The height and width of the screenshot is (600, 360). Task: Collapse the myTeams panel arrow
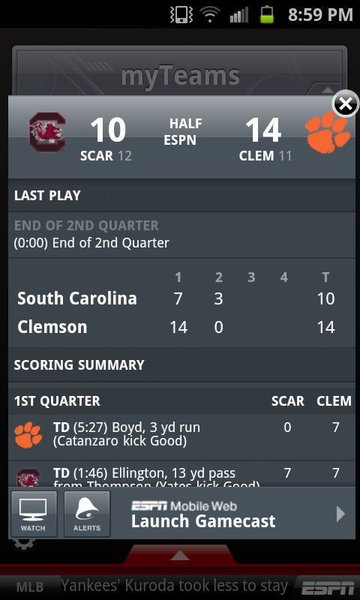tap(327, 90)
